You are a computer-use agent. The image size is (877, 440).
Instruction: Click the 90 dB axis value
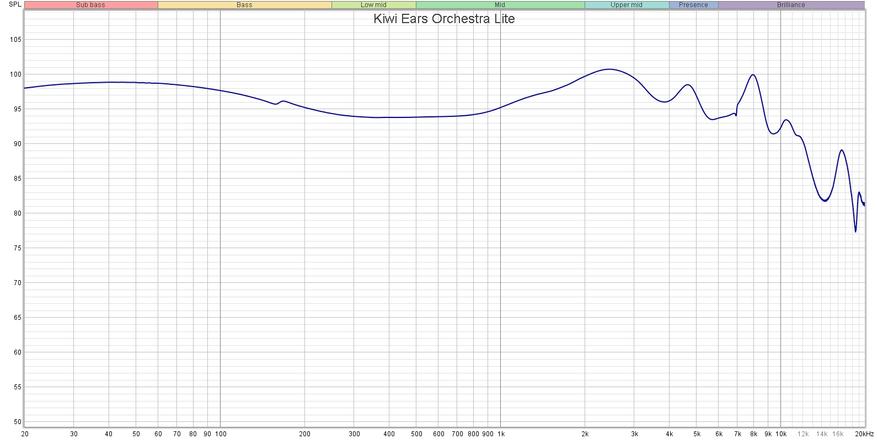[x=17, y=144]
